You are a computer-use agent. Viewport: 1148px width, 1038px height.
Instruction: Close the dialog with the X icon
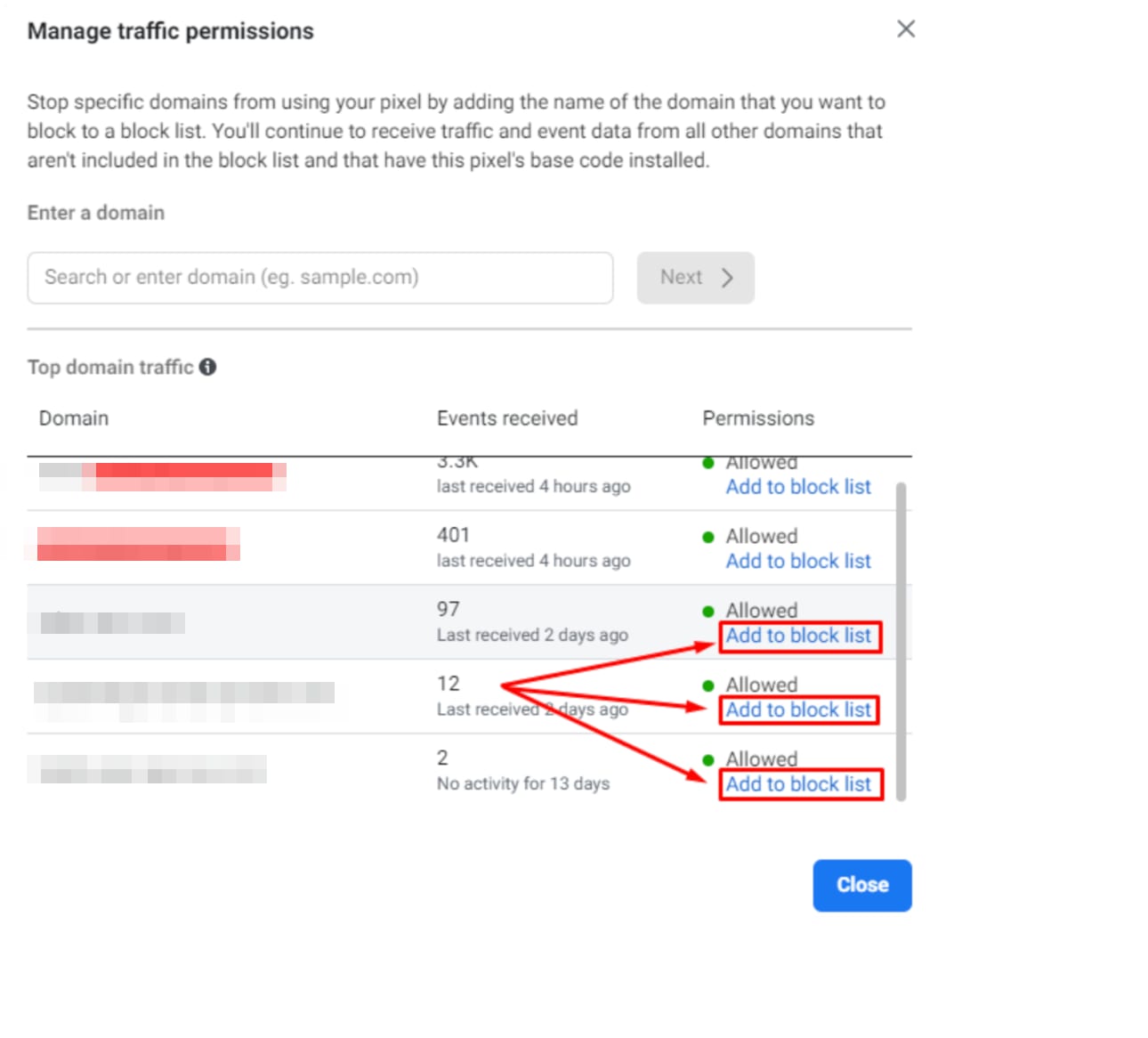(x=906, y=29)
